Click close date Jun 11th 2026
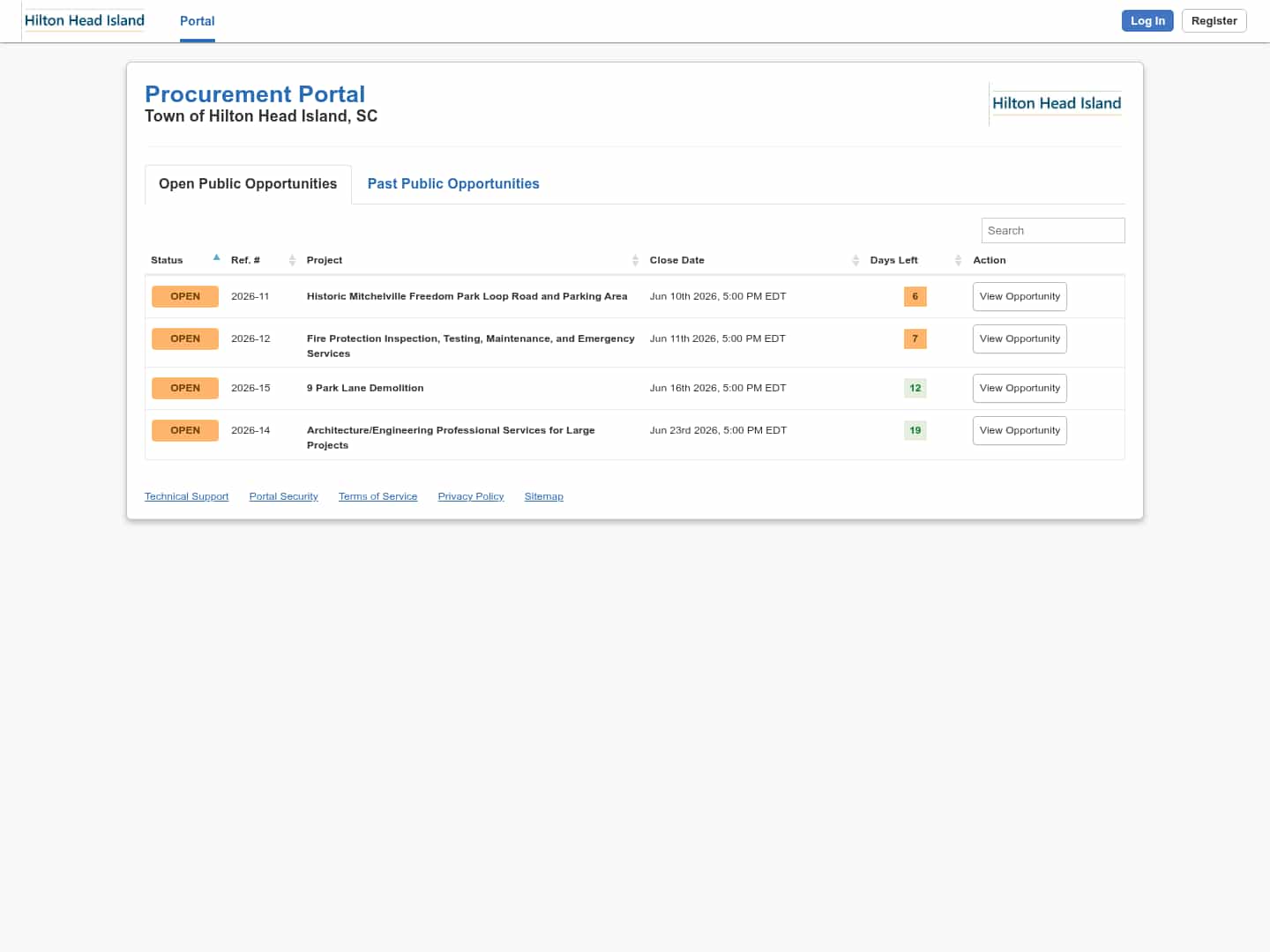The image size is (1270, 952). coord(718,338)
